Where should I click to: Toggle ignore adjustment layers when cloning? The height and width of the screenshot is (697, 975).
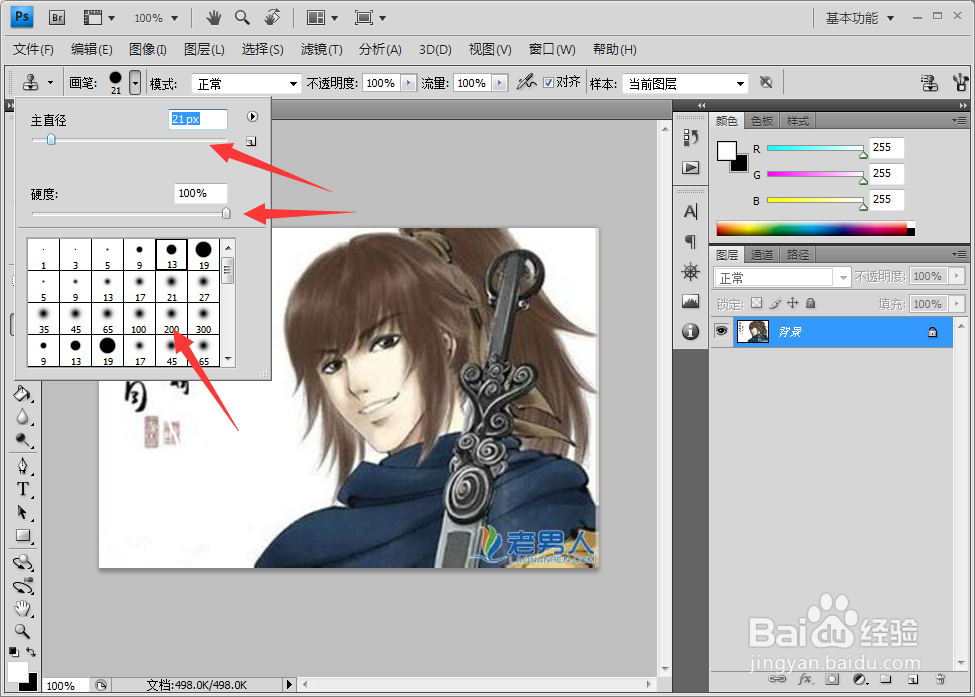[766, 82]
